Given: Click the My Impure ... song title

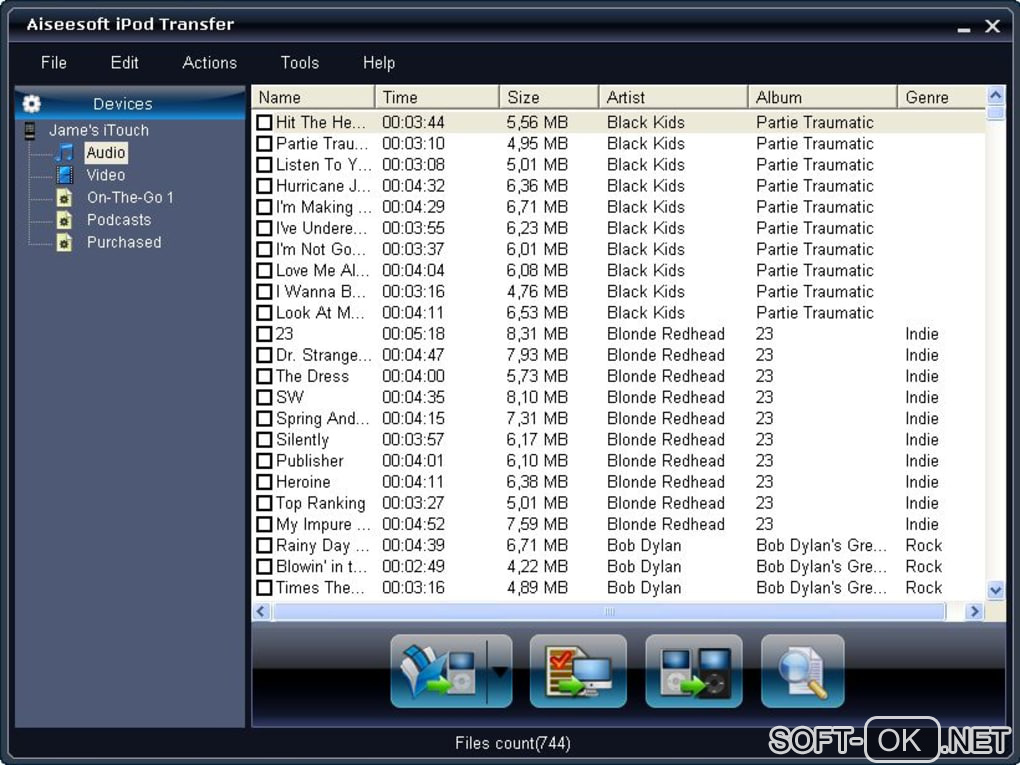Looking at the screenshot, I should tap(323, 524).
